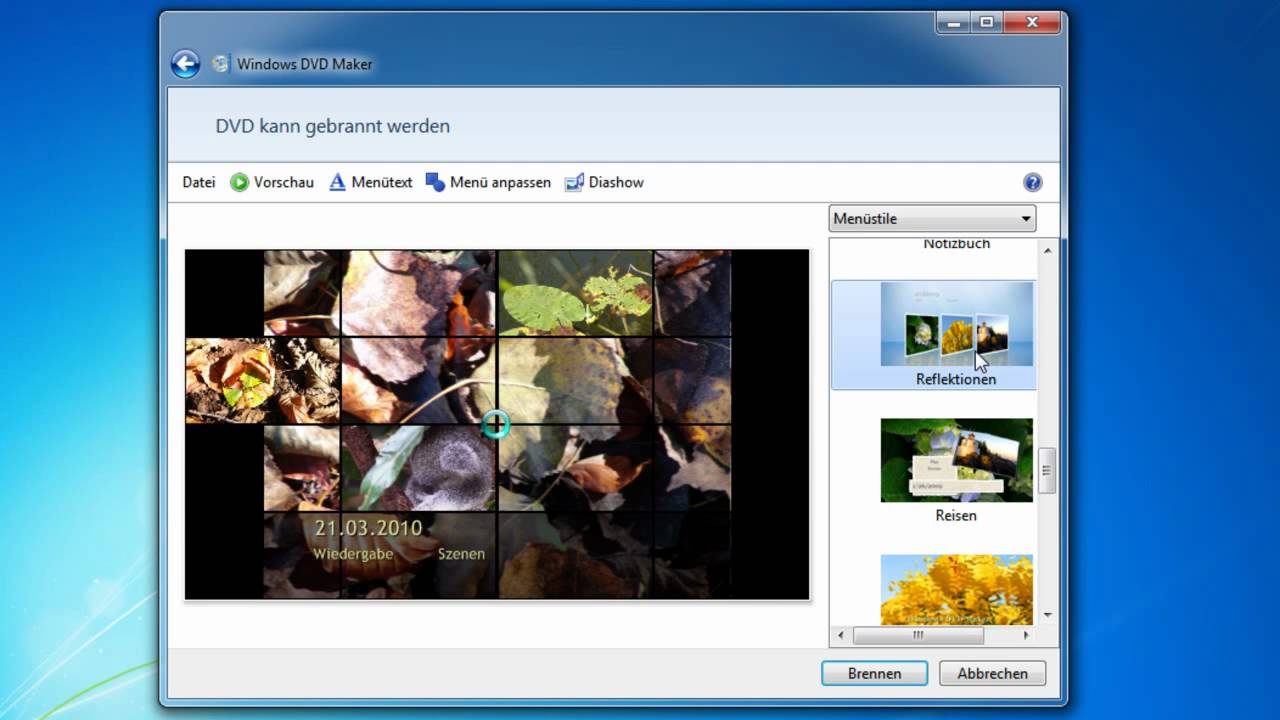Click the Szenen text in menu preview
This screenshot has height=720, width=1280.
click(461, 553)
